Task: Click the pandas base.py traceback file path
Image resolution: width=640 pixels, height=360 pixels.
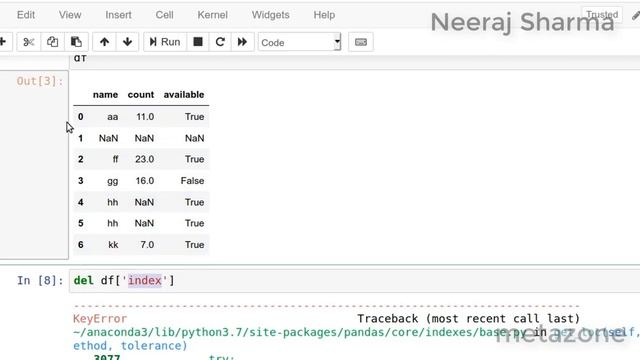Action: 300,333
